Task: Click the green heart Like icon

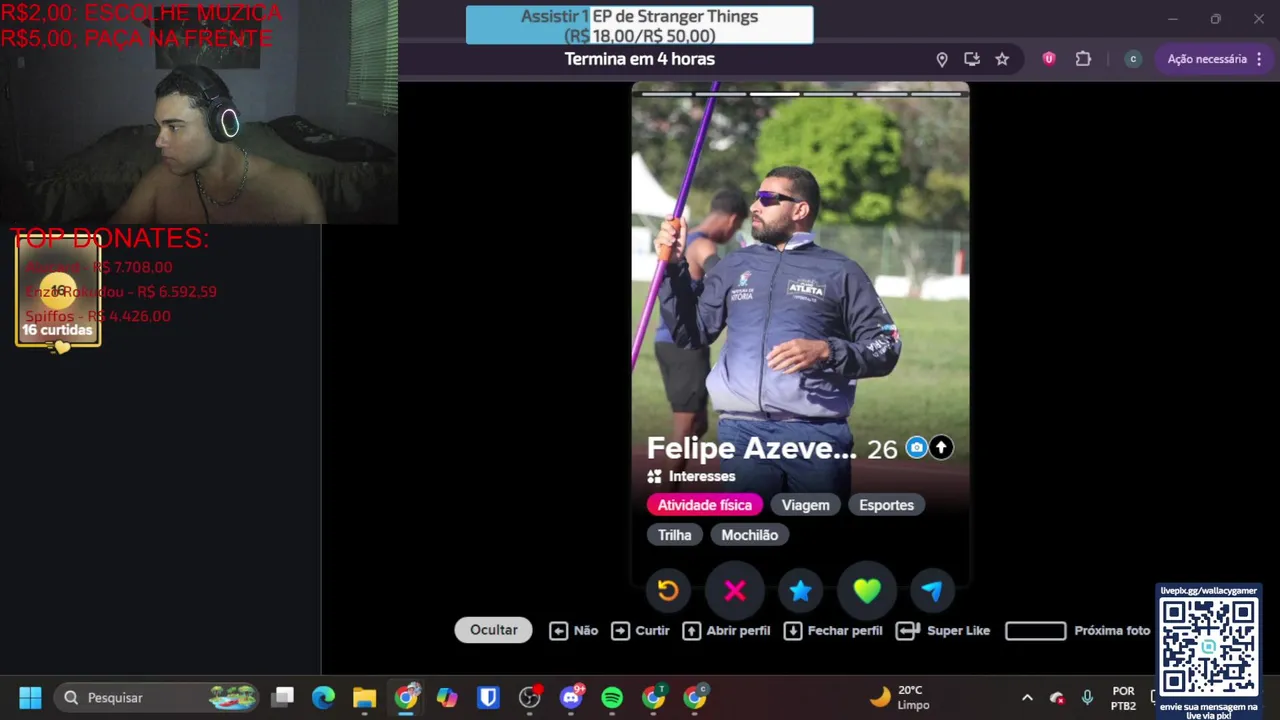Action: tap(867, 591)
